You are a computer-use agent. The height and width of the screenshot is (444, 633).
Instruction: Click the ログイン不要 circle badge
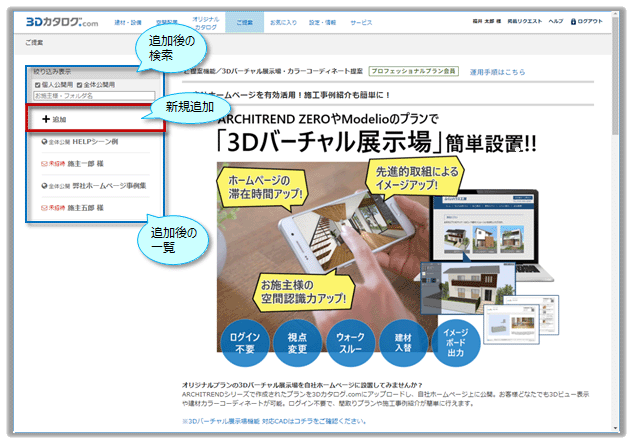click(x=245, y=342)
